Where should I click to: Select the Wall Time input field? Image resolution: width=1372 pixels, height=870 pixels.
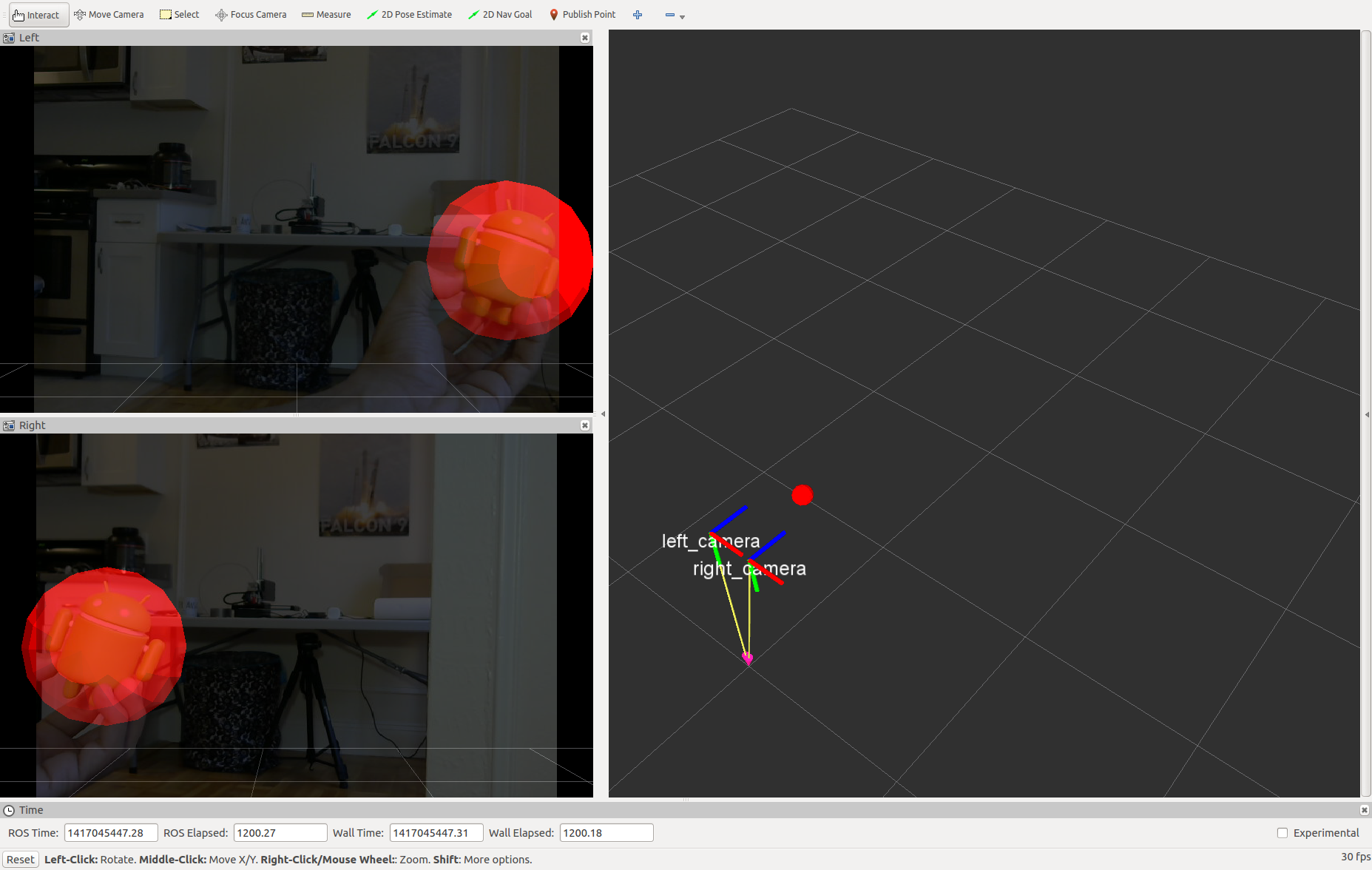[436, 832]
